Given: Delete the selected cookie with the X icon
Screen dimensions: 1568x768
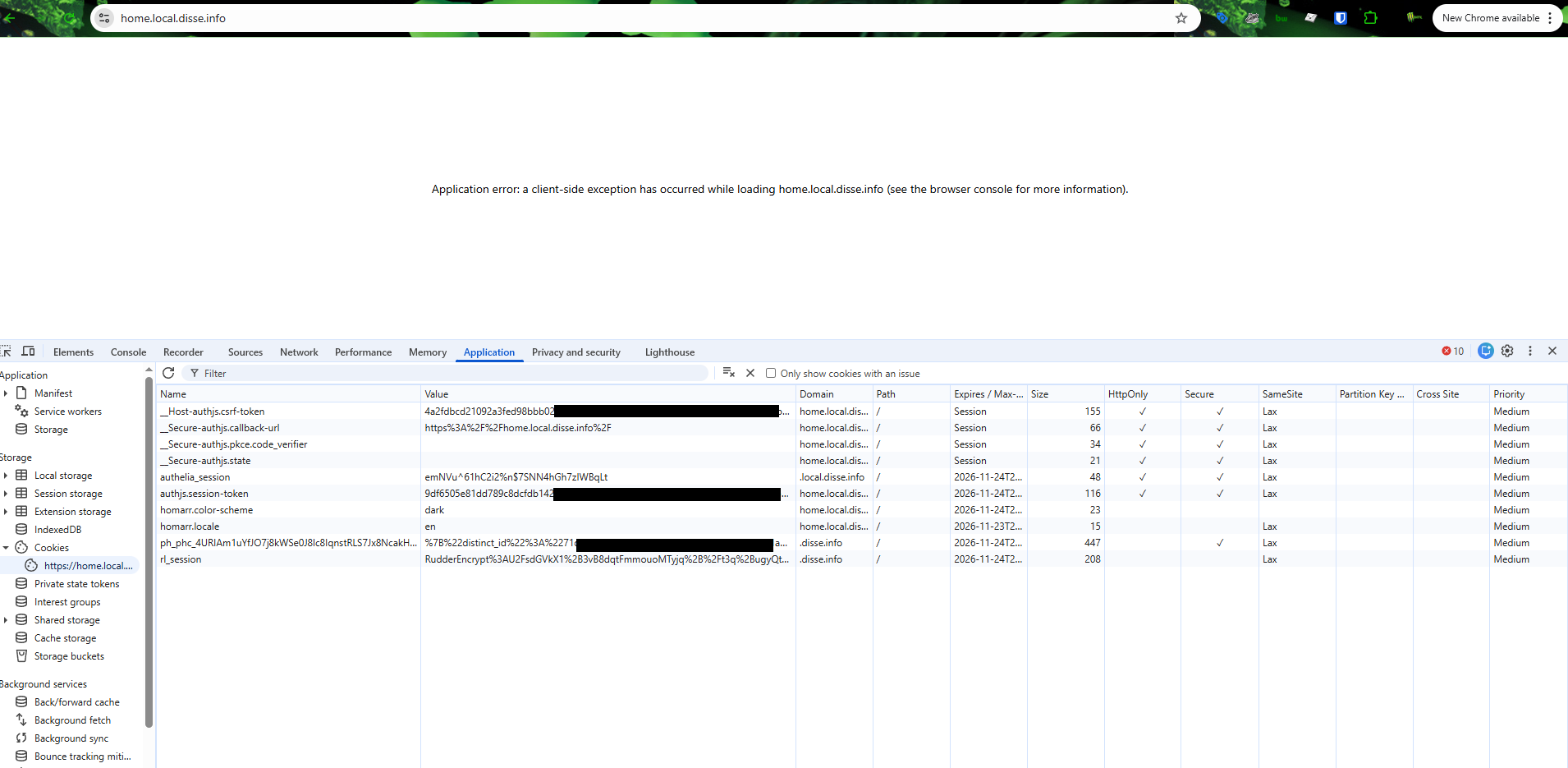Looking at the screenshot, I should click(x=750, y=373).
